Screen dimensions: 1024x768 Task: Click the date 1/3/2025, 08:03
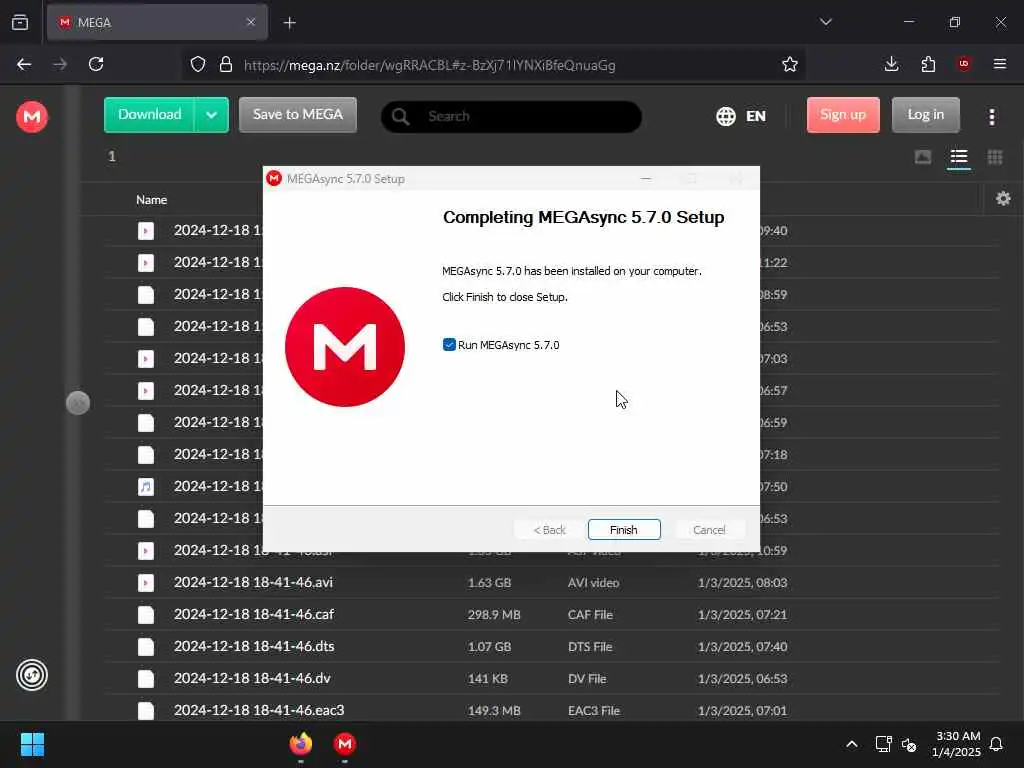pyautogui.click(x=743, y=583)
